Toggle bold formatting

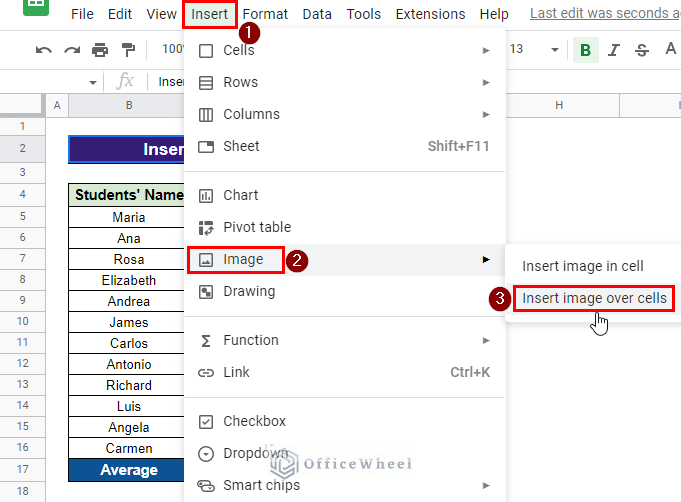point(585,50)
